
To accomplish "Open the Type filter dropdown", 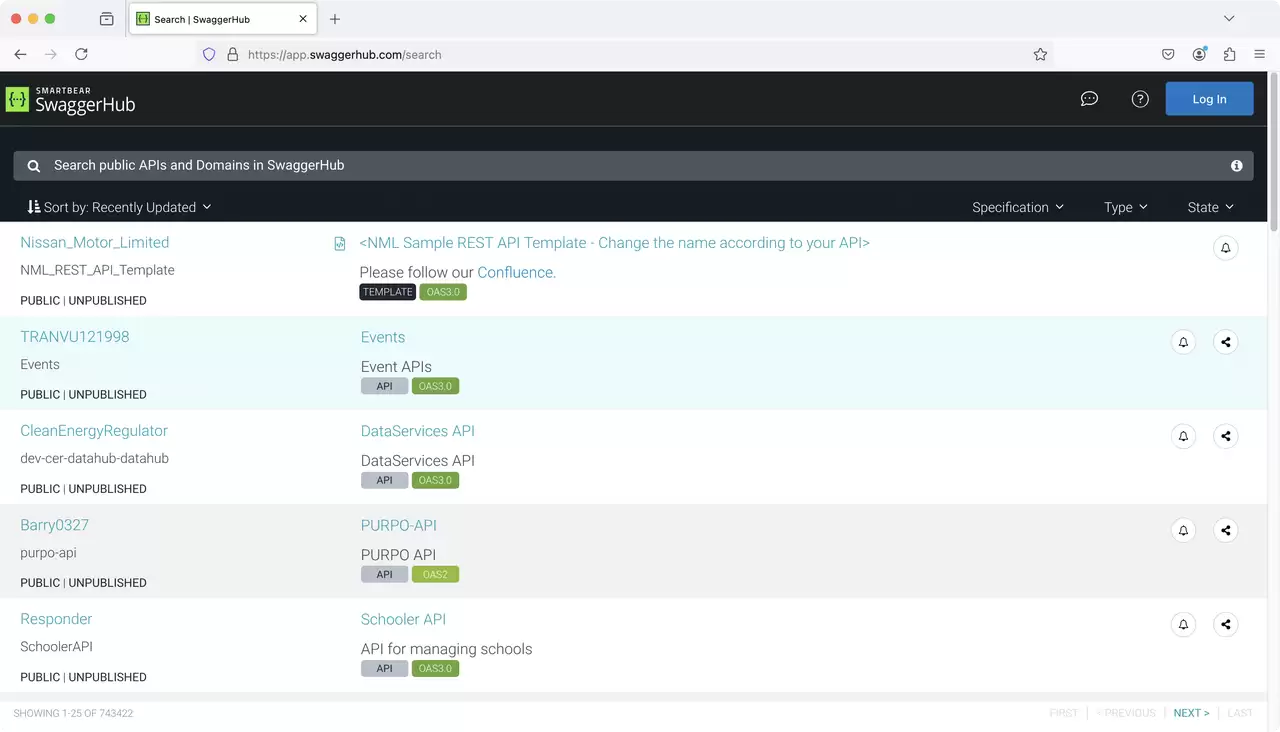I will coord(1126,207).
